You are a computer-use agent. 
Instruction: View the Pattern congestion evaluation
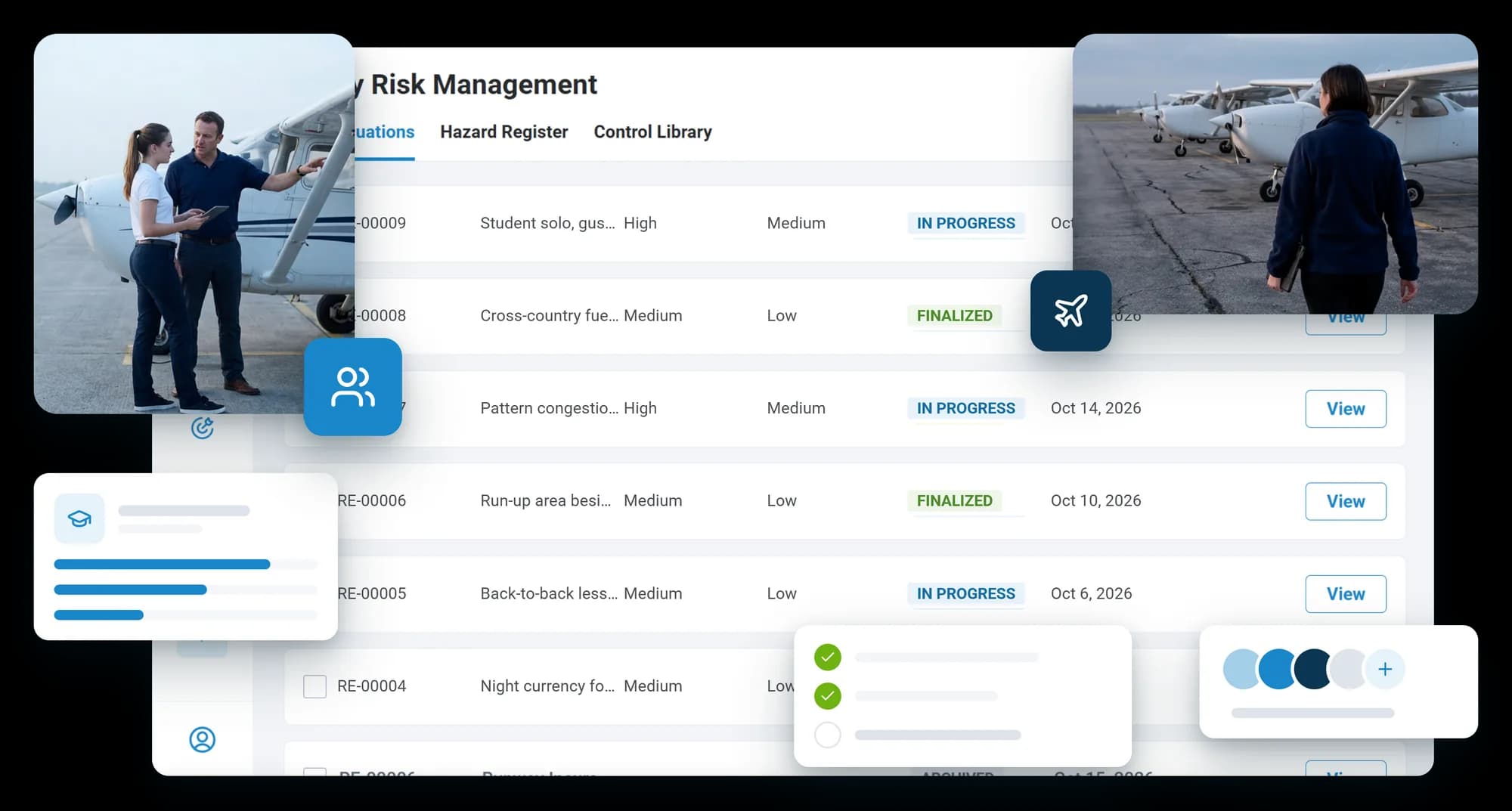1346,409
